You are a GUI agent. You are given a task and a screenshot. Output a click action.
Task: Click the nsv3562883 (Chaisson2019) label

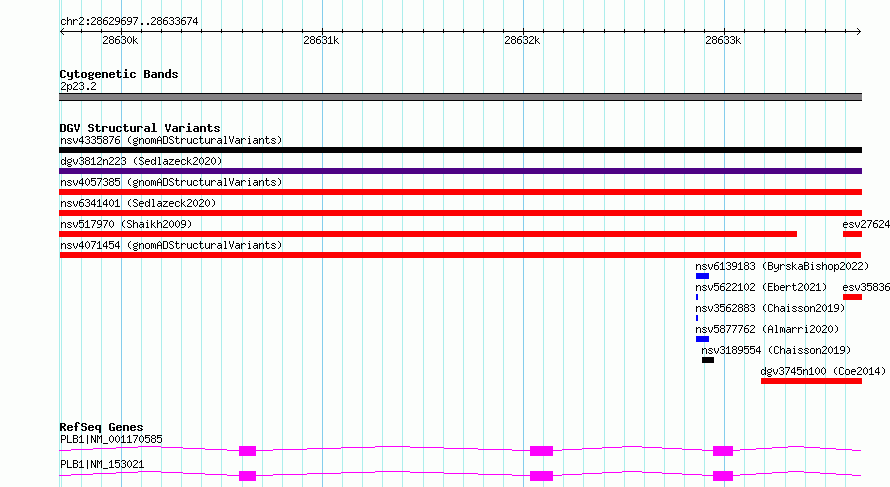770,308
